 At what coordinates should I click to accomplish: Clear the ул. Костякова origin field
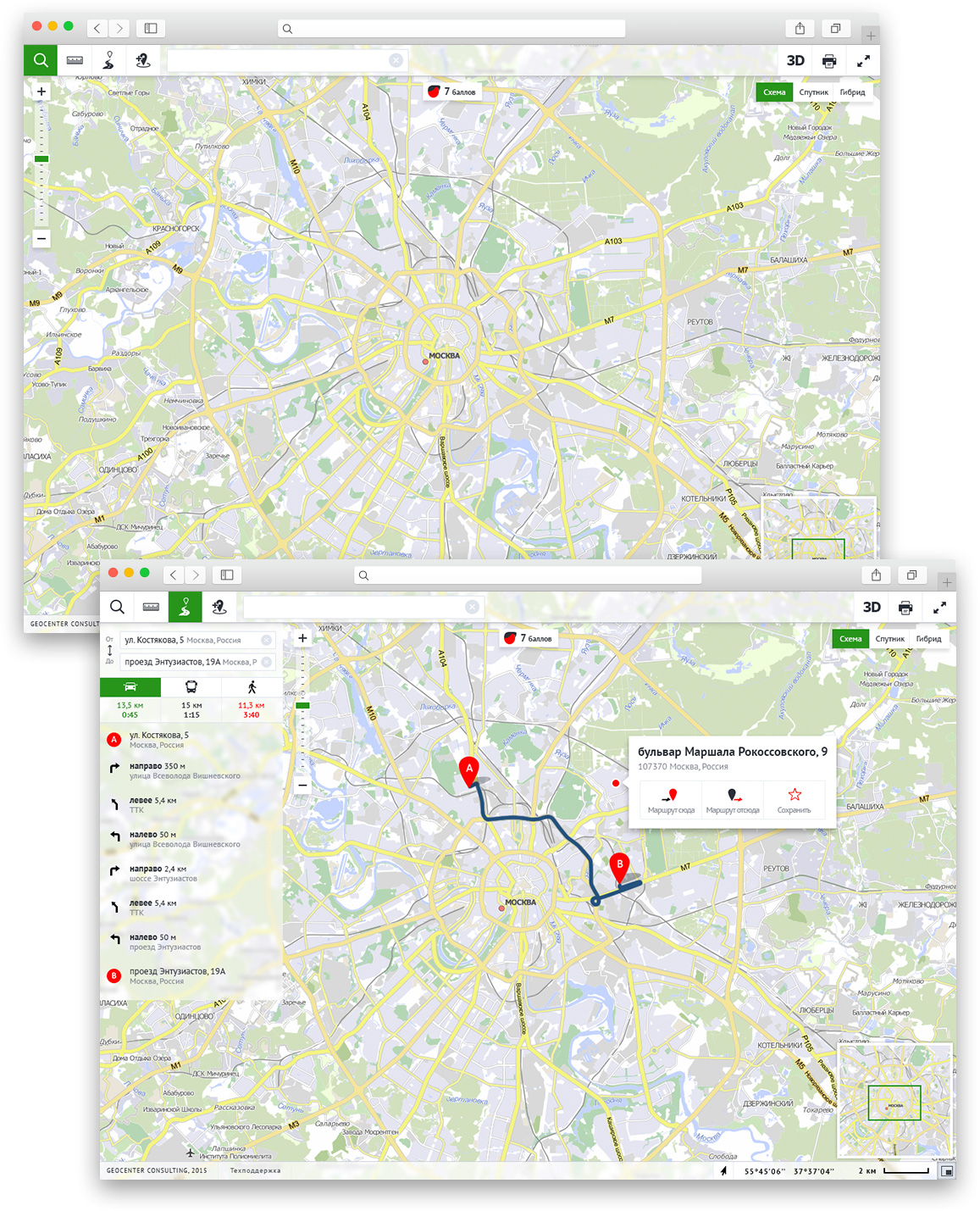(x=266, y=640)
